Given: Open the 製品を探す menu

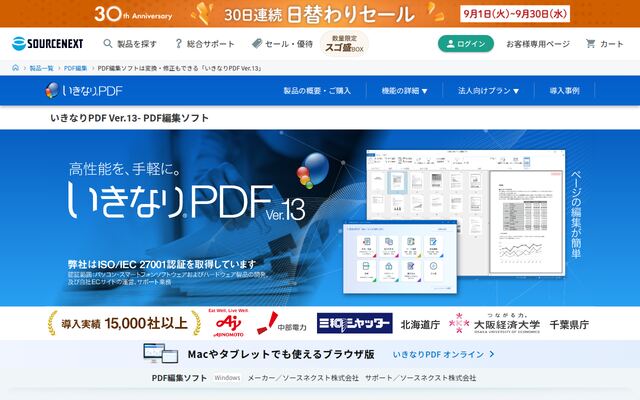Looking at the screenshot, I should click(x=137, y=44).
